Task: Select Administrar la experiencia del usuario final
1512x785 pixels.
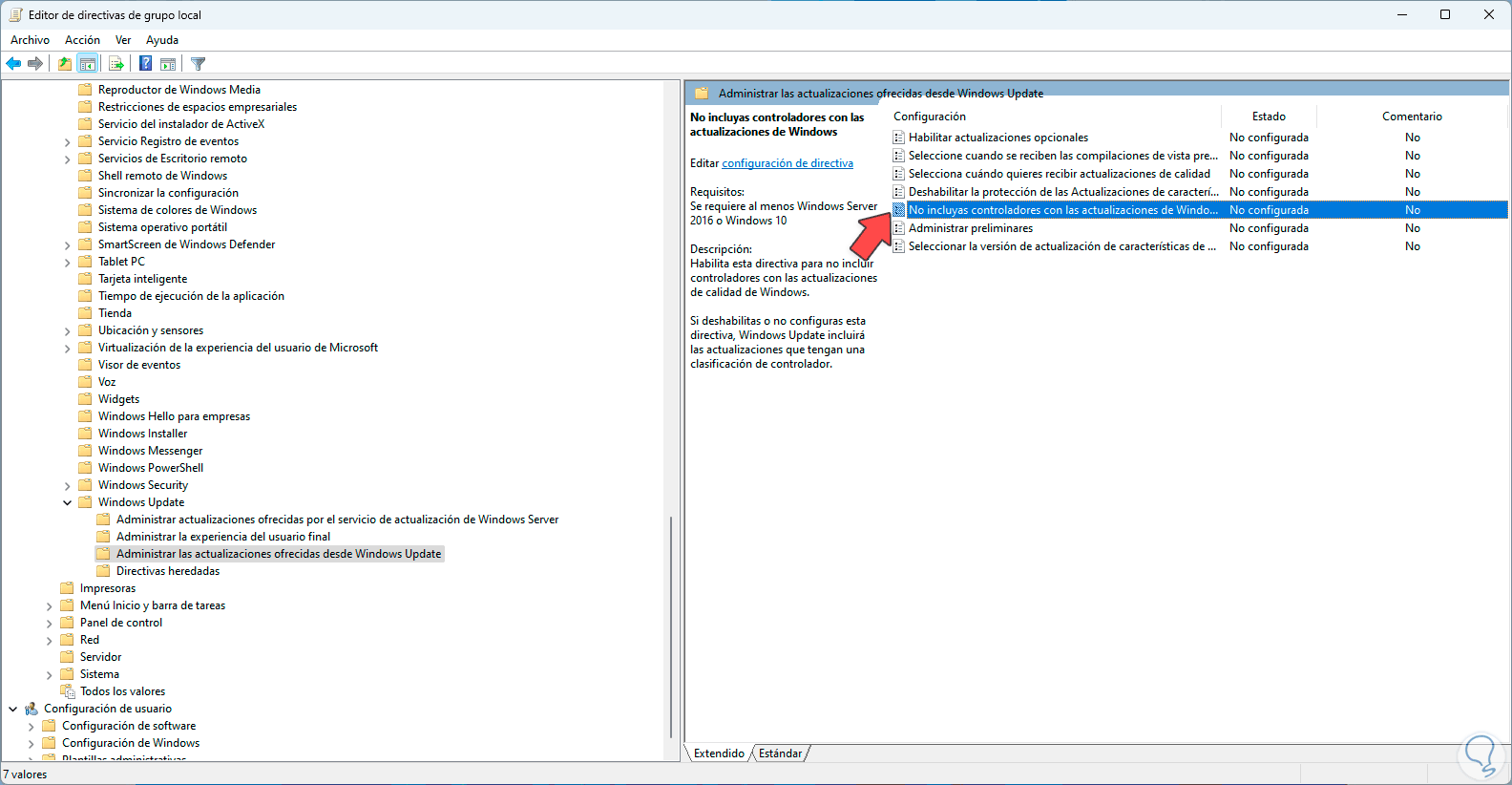Action: coord(223,537)
